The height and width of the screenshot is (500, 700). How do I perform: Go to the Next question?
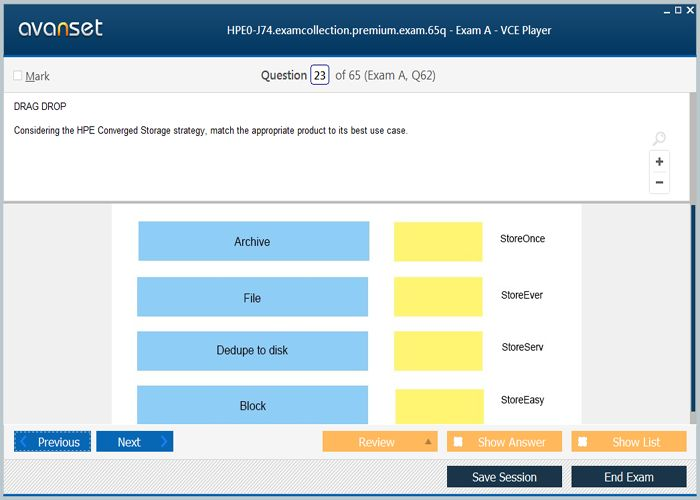tap(134, 442)
